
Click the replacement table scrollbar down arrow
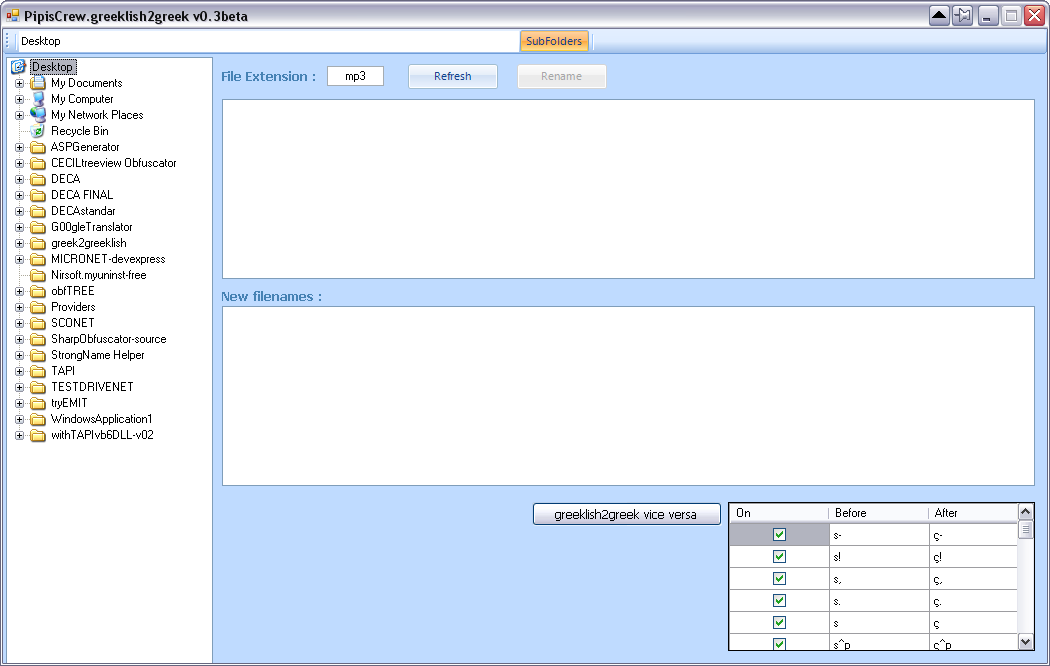tap(1025, 642)
